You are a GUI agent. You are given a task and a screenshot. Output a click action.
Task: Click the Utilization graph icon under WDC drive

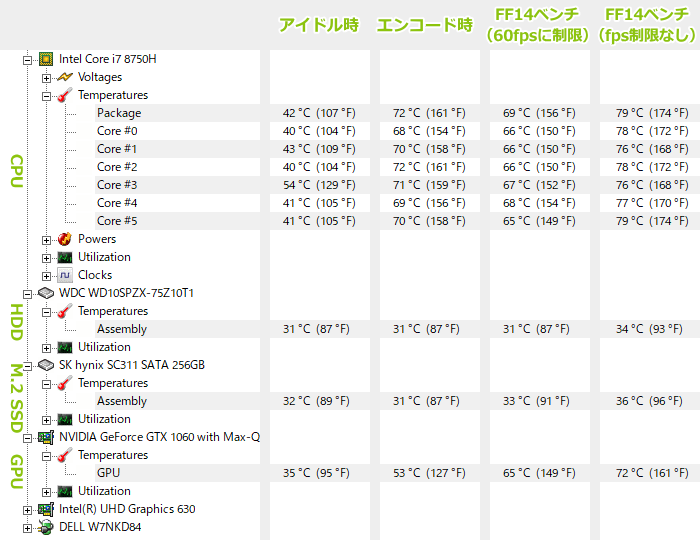tap(65, 347)
